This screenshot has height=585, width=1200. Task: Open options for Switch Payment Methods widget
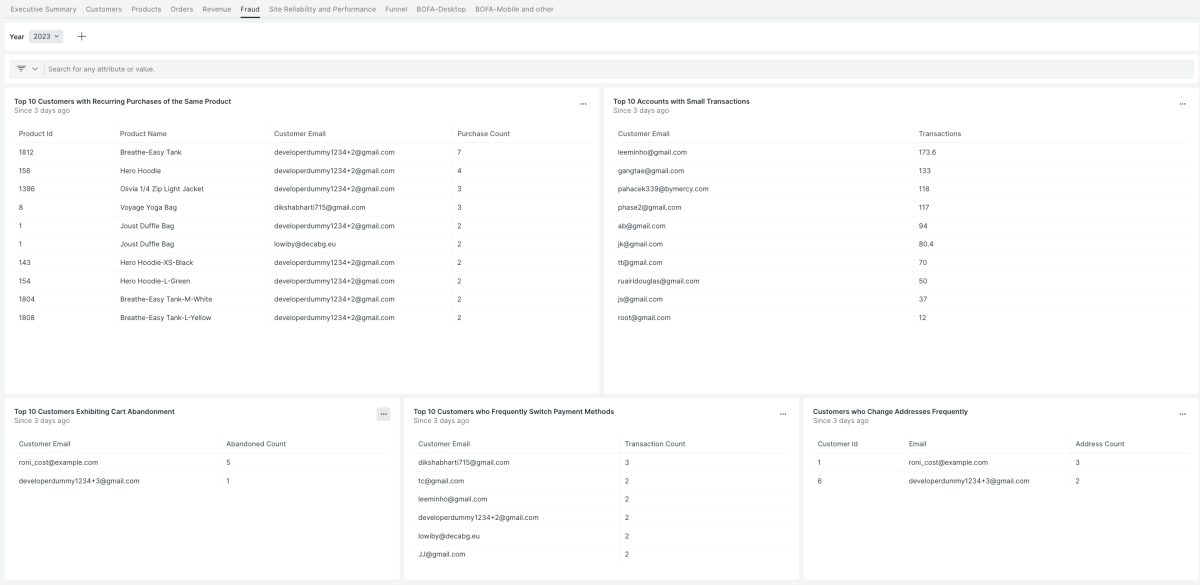[783, 414]
